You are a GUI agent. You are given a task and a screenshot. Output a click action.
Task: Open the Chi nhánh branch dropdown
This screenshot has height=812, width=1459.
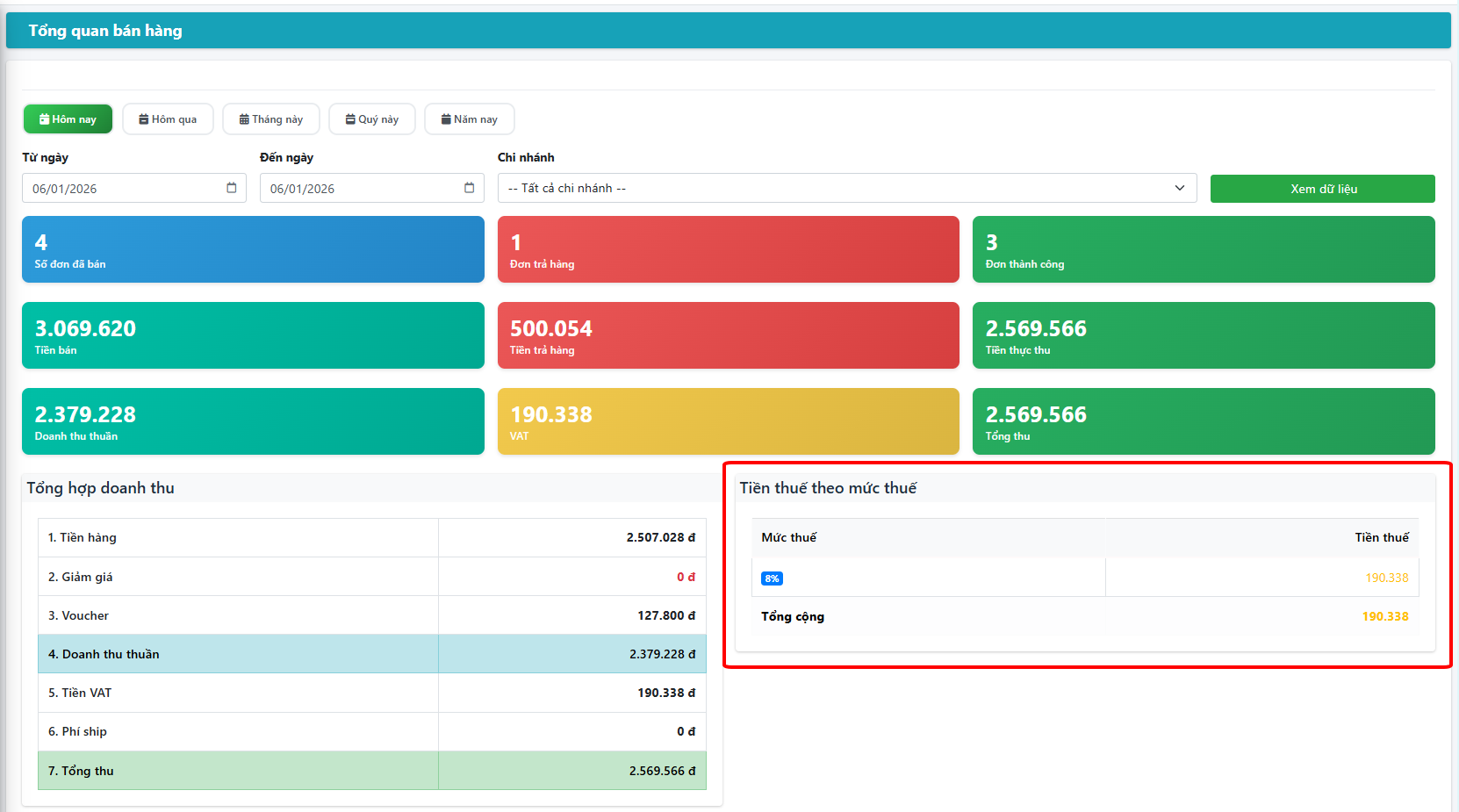click(846, 188)
